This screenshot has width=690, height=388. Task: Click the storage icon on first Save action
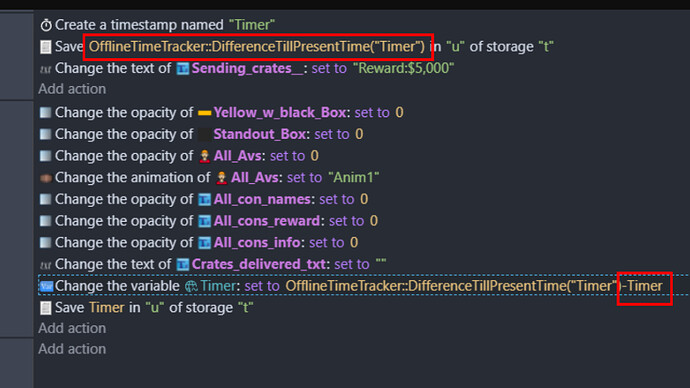(46, 47)
